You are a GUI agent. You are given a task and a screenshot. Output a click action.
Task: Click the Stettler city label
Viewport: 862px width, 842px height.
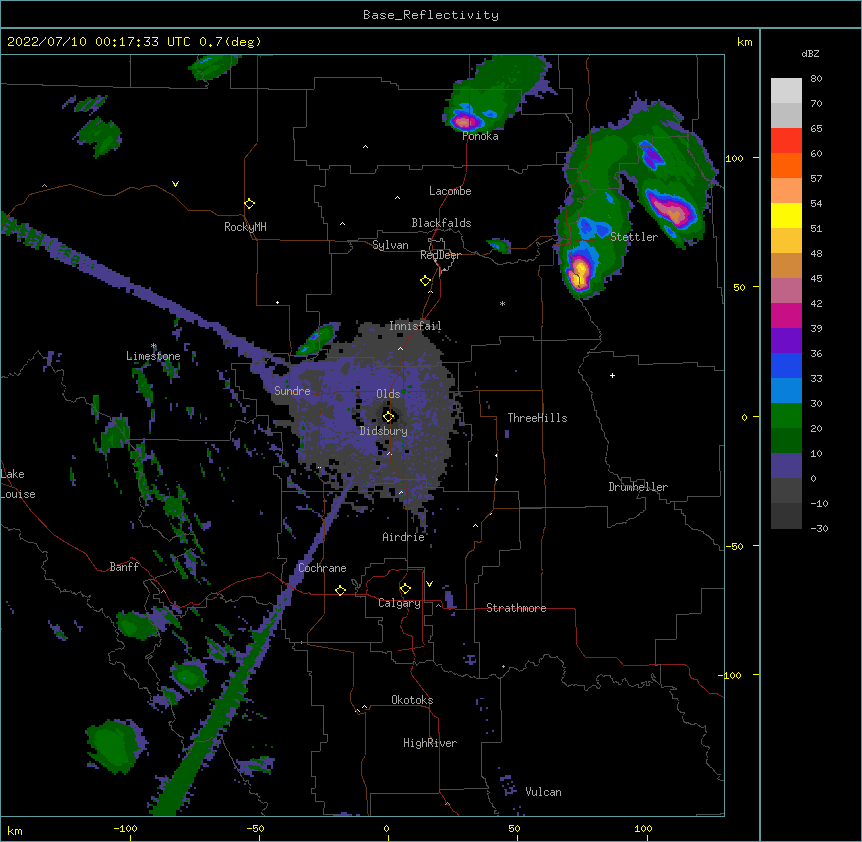(x=634, y=237)
